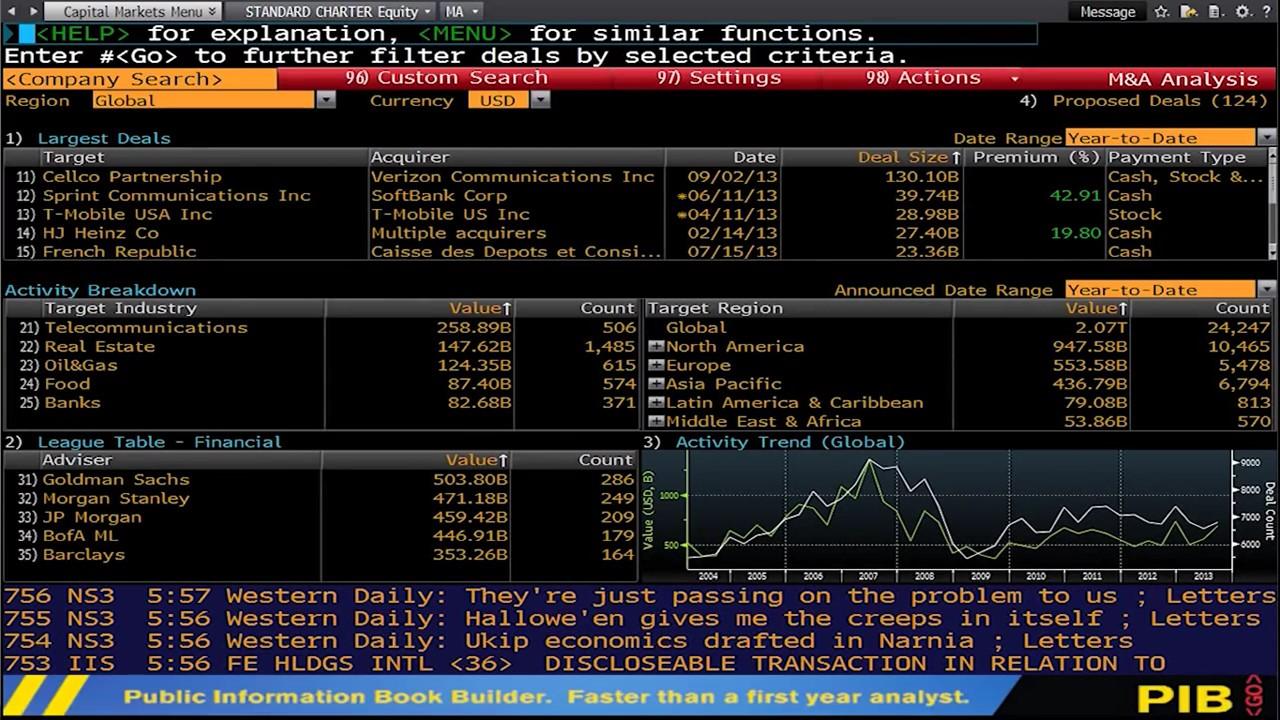The height and width of the screenshot is (720, 1280).
Task: Open the 98) Actions dropdown arrow
Action: [x=1015, y=78]
